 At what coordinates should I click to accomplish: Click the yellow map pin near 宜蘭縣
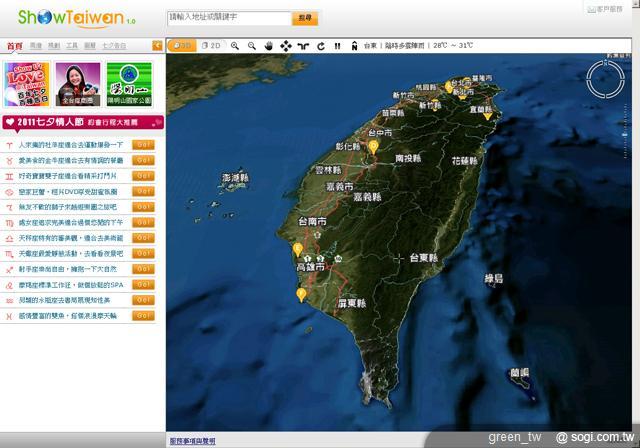pos(487,115)
